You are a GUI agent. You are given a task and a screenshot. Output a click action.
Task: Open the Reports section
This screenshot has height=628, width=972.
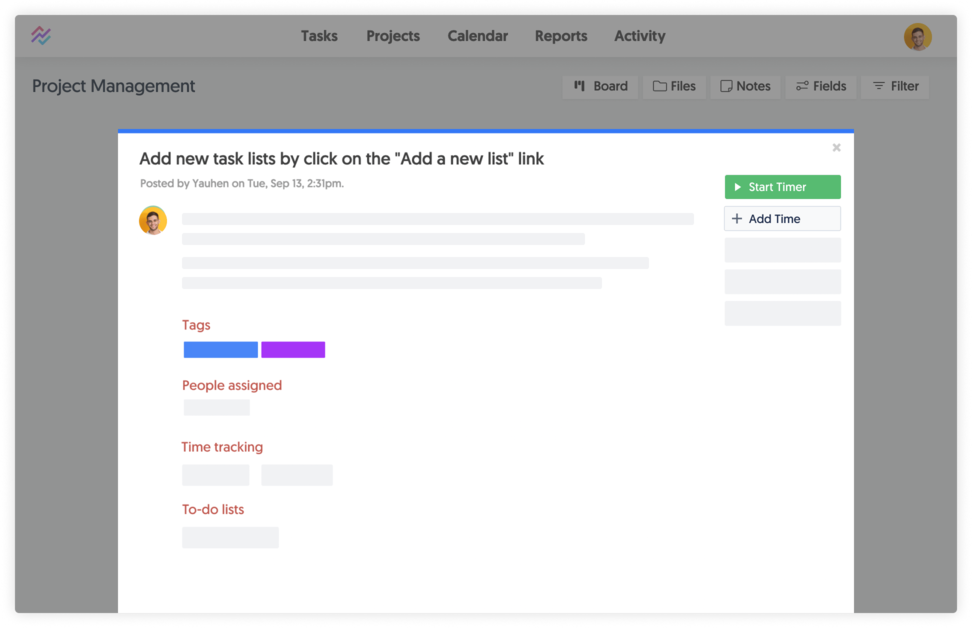click(x=560, y=36)
